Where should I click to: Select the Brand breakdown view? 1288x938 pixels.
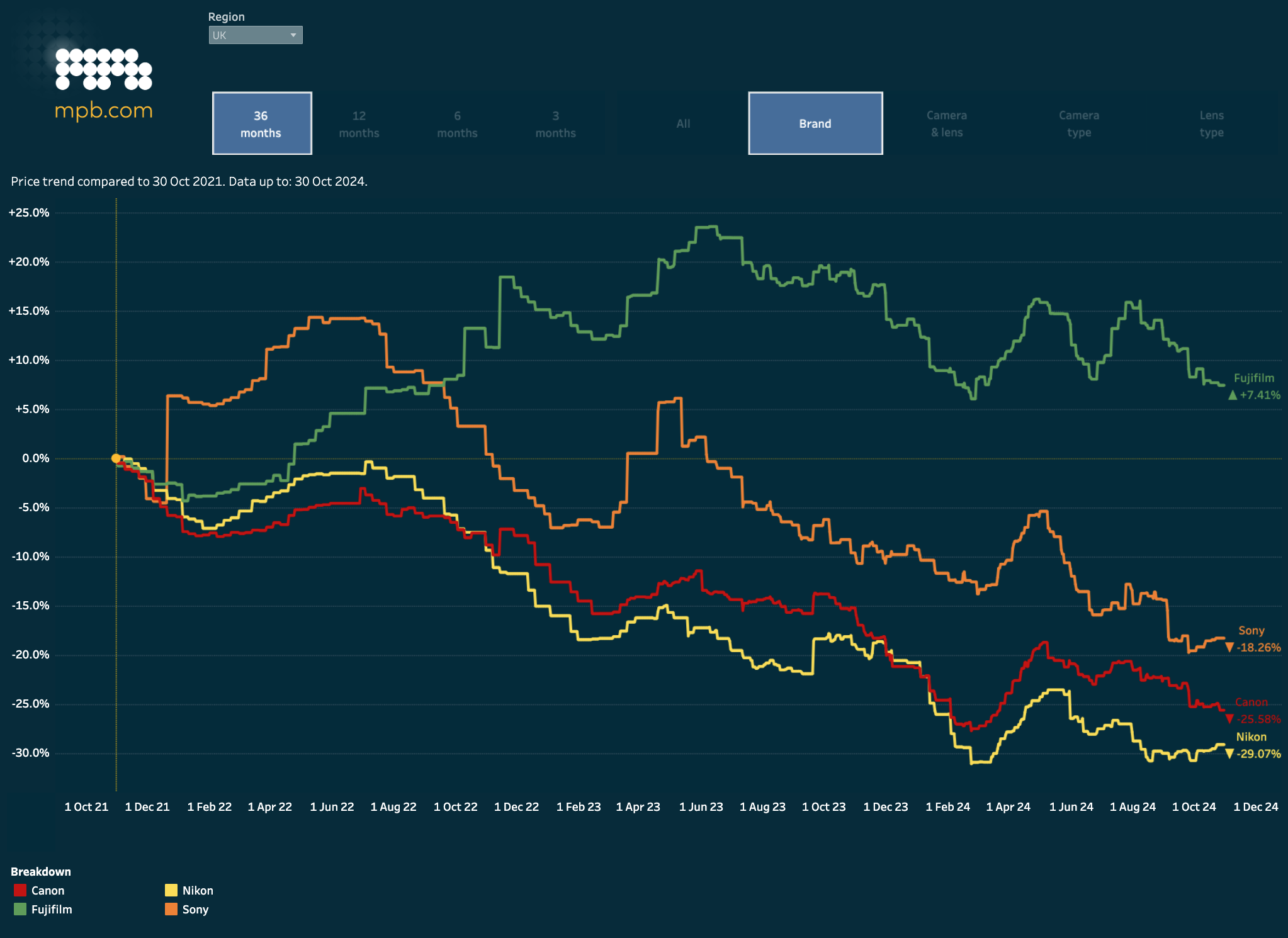tap(815, 123)
